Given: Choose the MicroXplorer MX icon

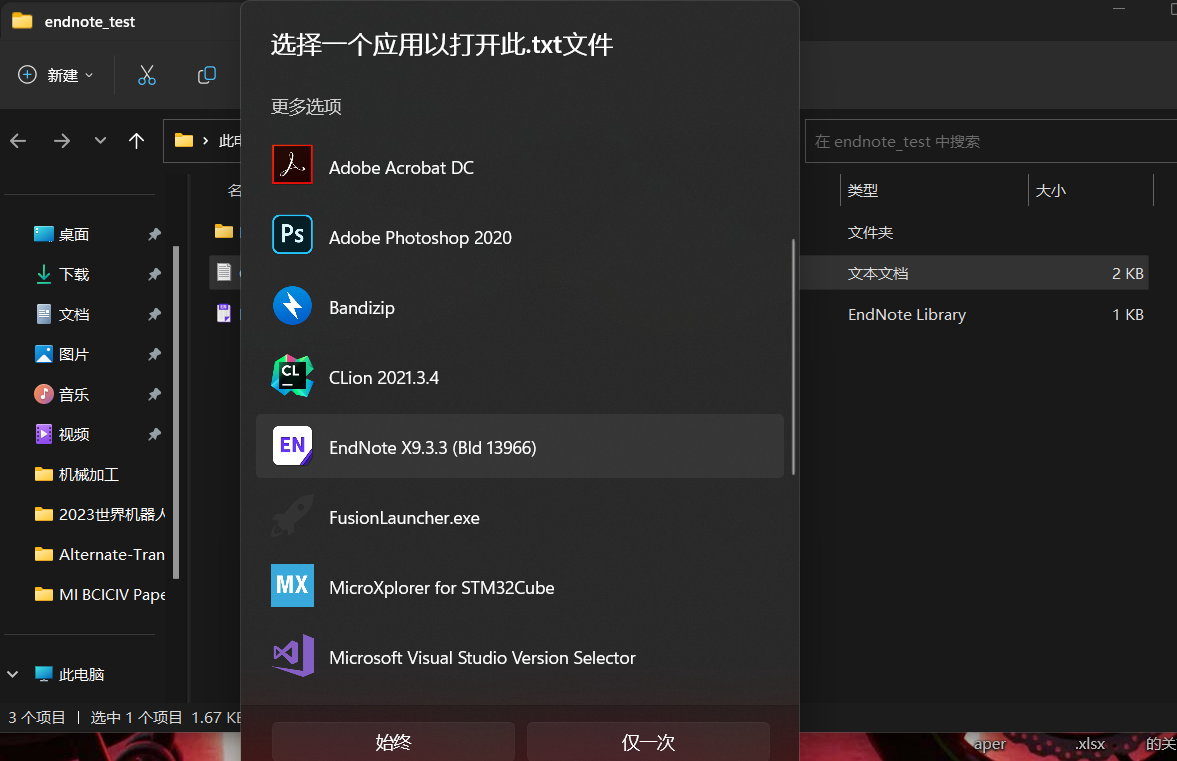Looking at the screenshot, I should click(x=292, y=585).
